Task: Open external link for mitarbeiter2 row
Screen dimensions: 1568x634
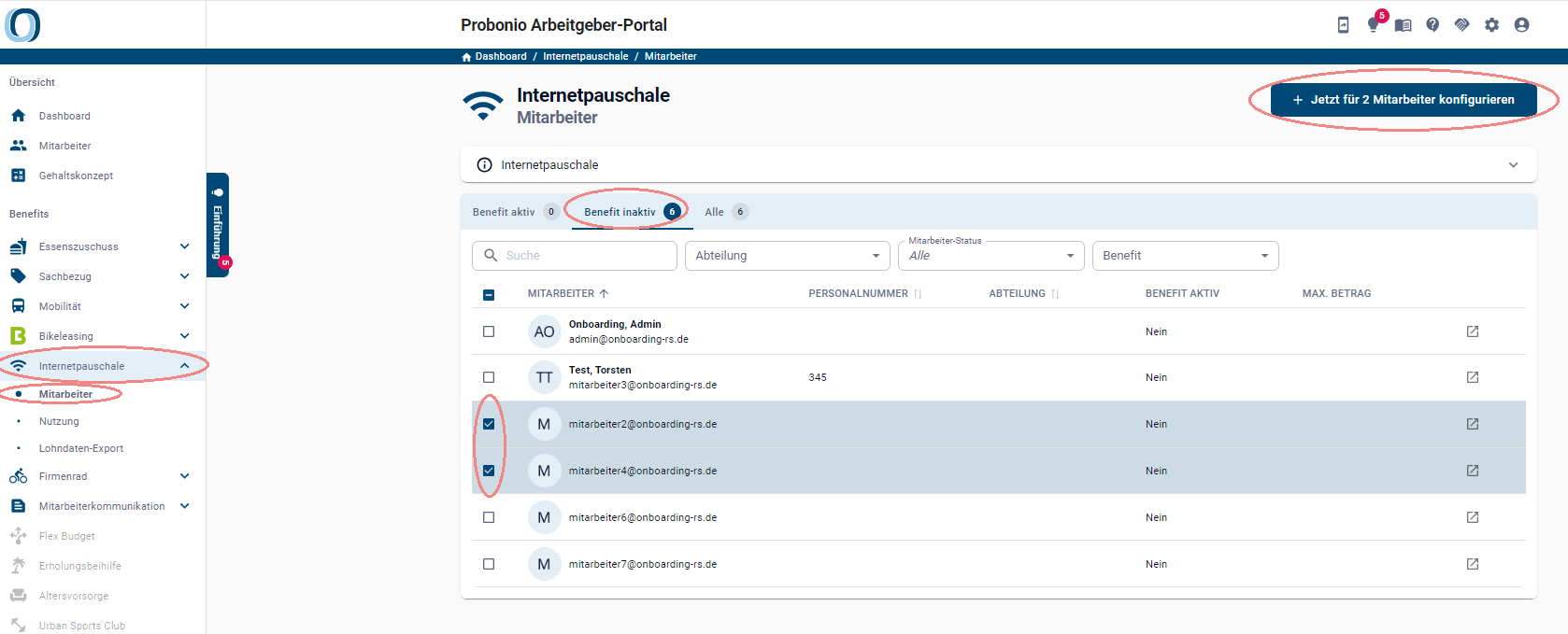Action: [x=1473, y=424]
